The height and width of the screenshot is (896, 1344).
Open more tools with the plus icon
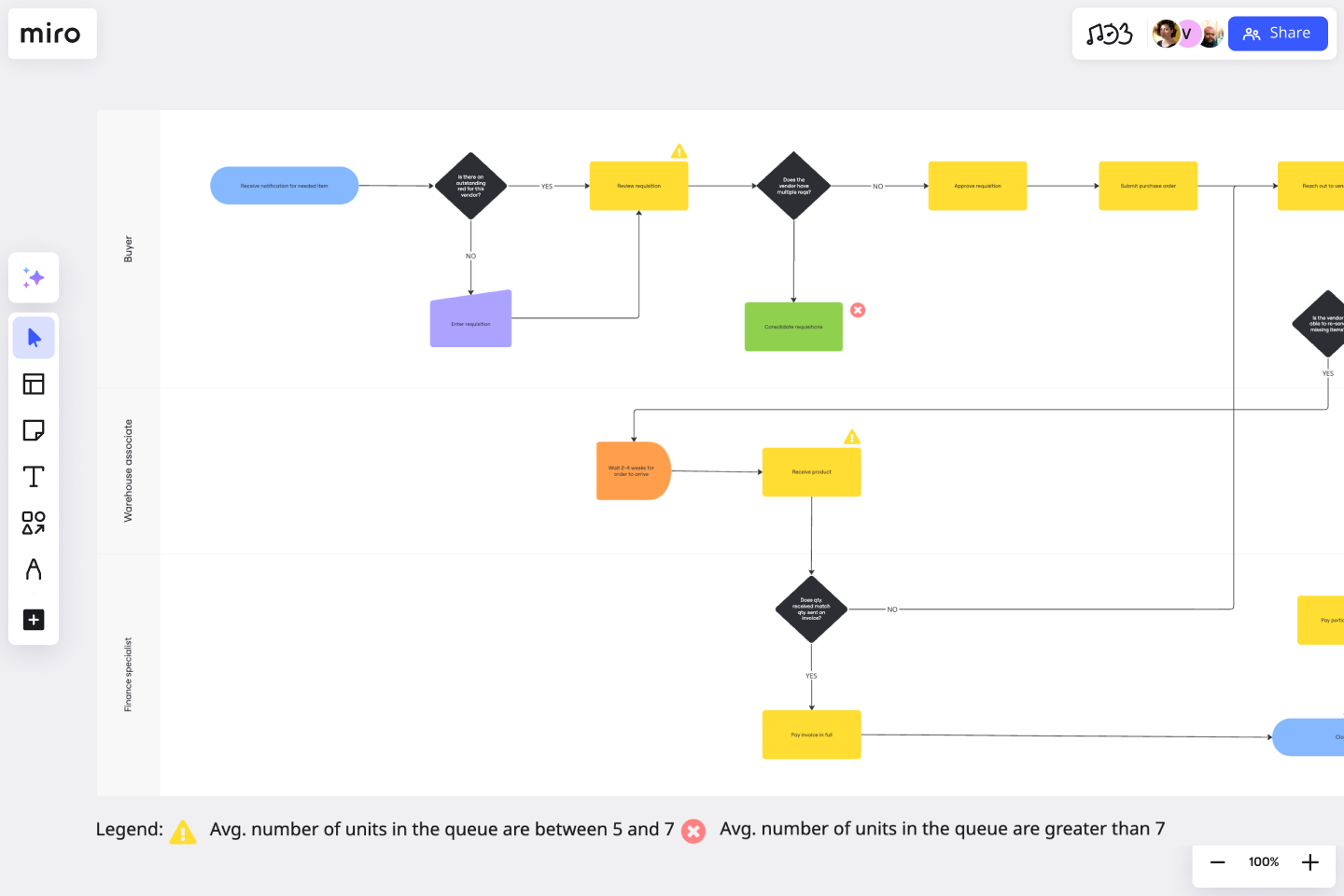[34, 620]
